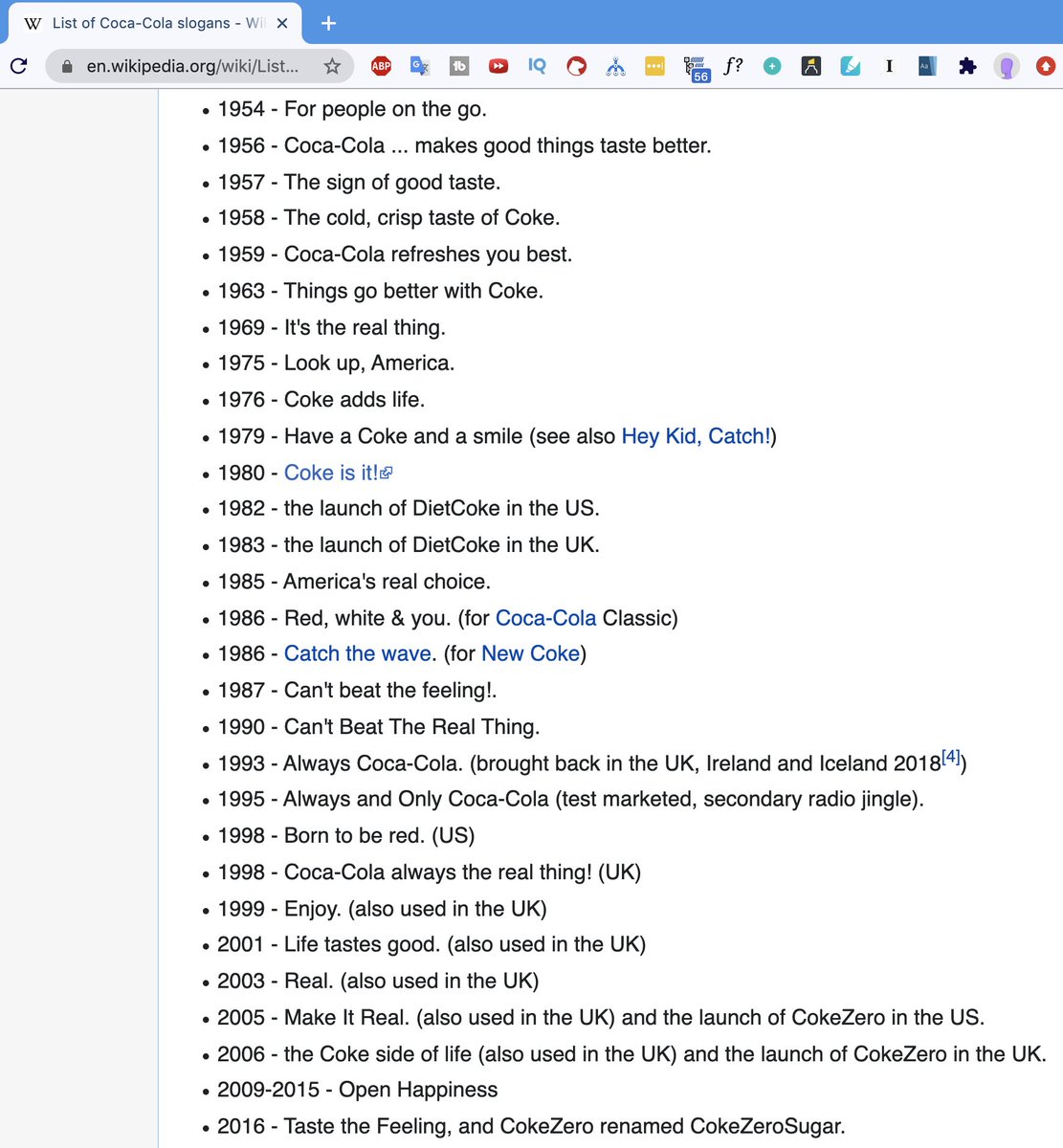Click the [4] reference citation

click(951, 757)
